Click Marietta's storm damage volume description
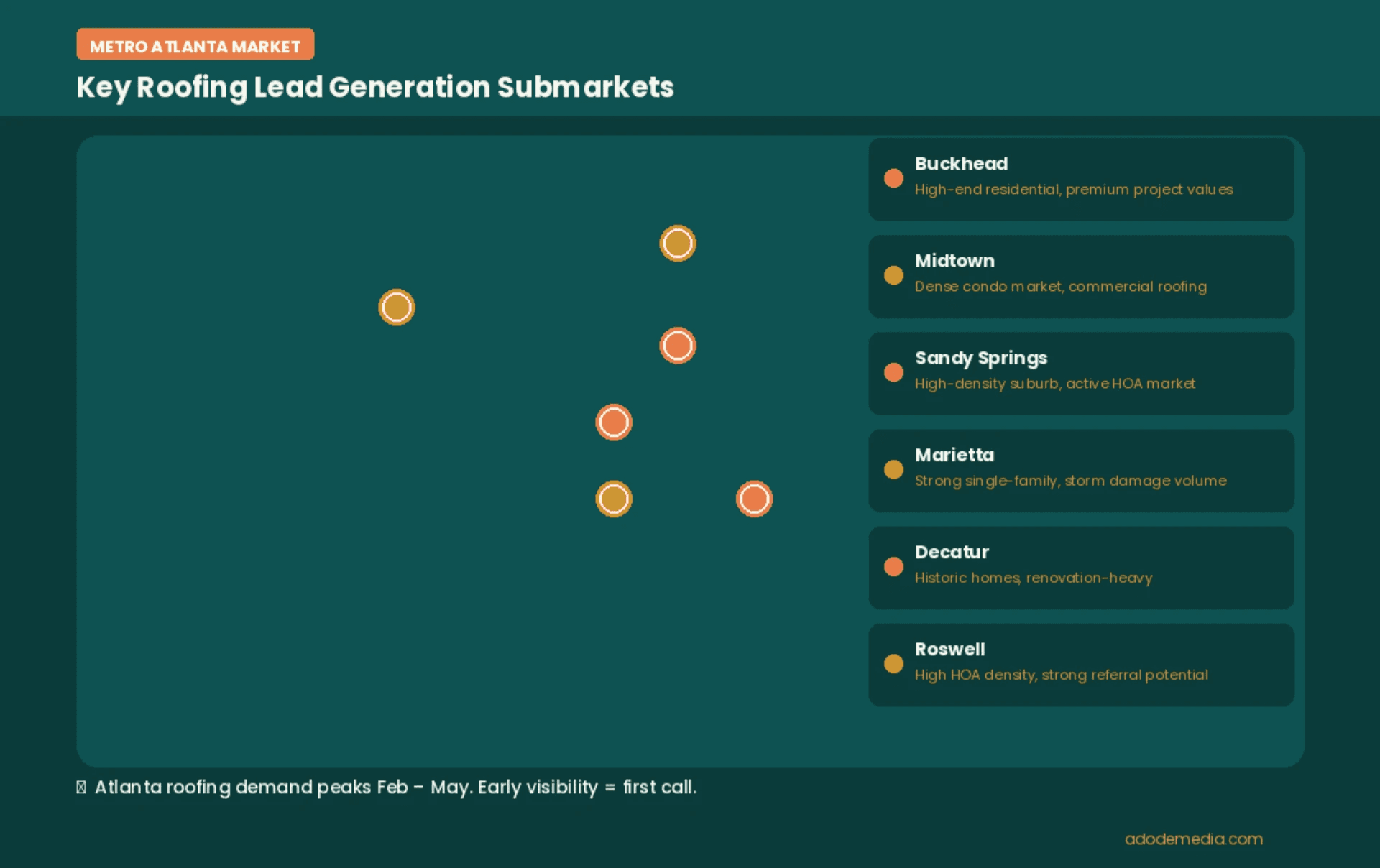Viewport: 1380px width, 868px height. [1070, 481]
